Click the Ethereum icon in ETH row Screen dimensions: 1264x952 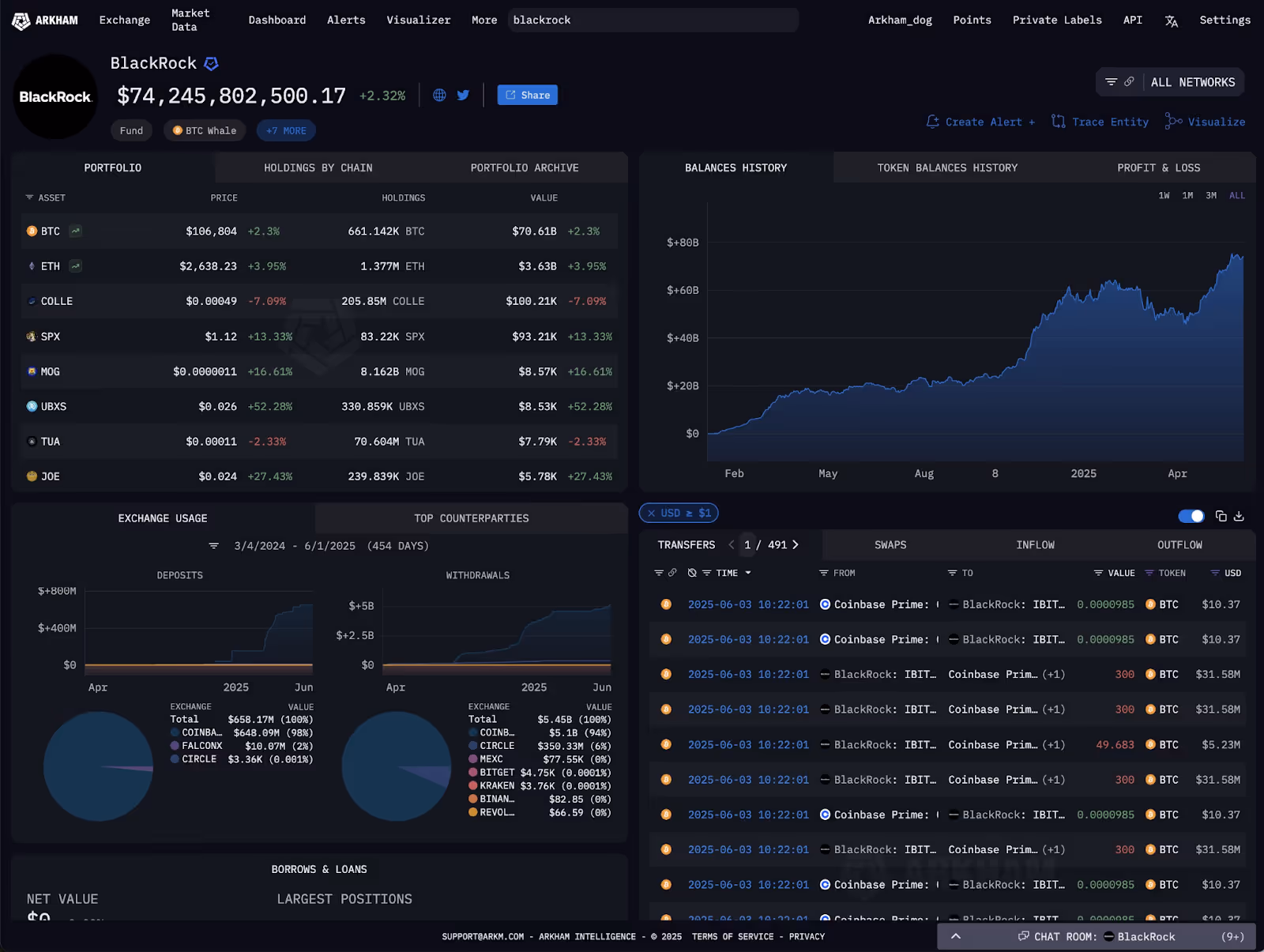pyautogui.click(x=32, y=266)
